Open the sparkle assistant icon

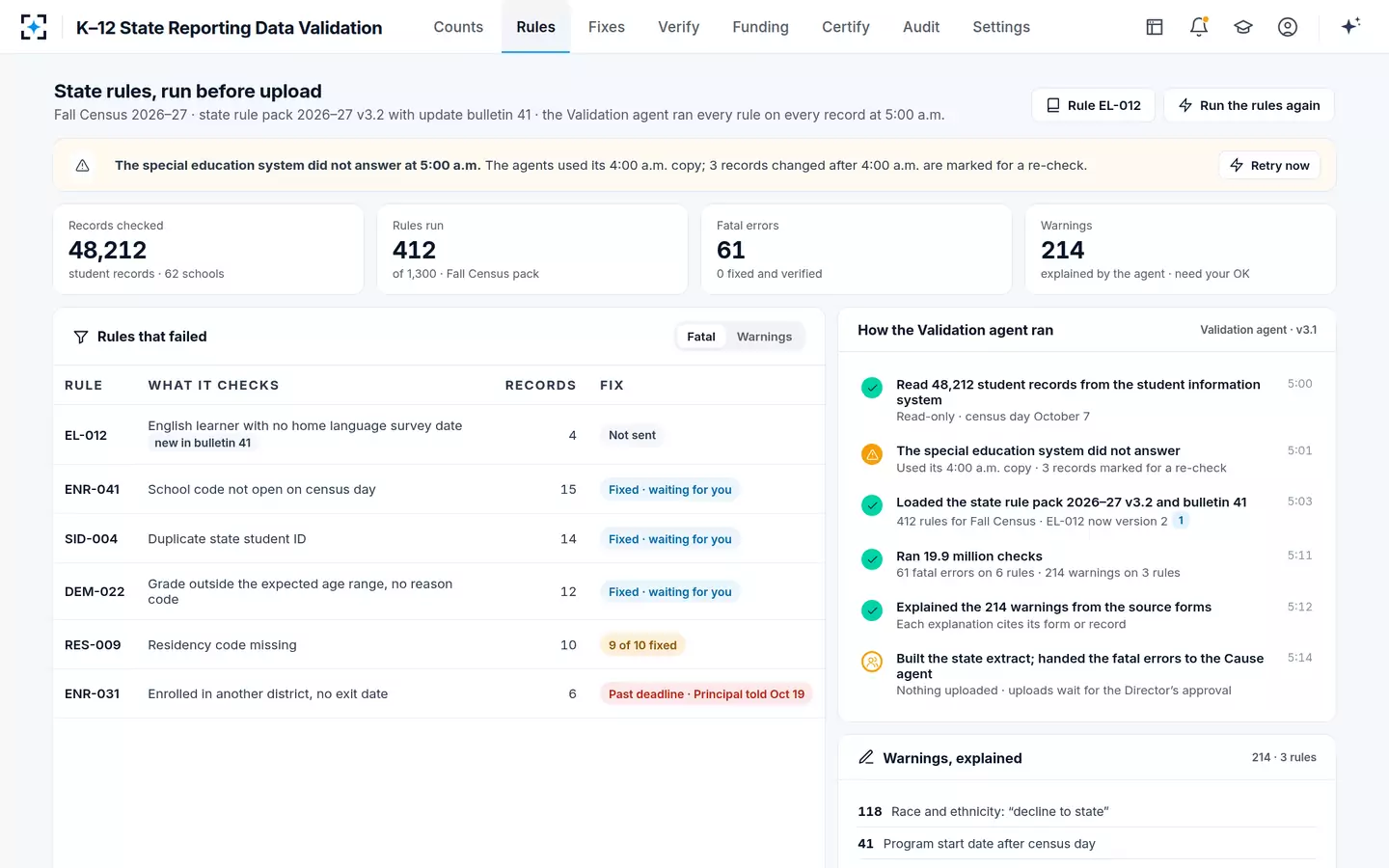pos(1350,26)
